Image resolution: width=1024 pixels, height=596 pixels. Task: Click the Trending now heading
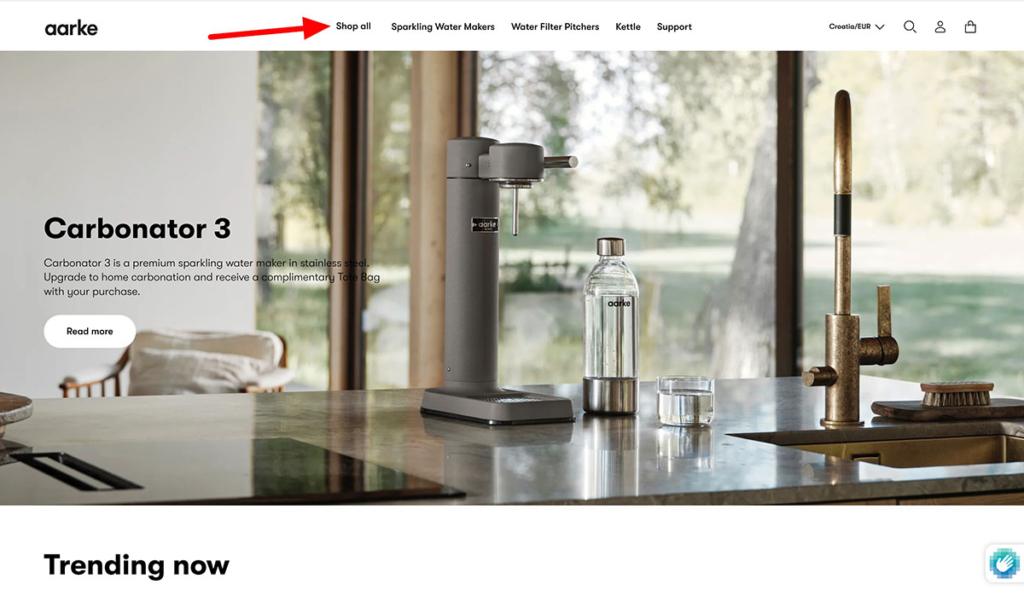click(136, 565)
